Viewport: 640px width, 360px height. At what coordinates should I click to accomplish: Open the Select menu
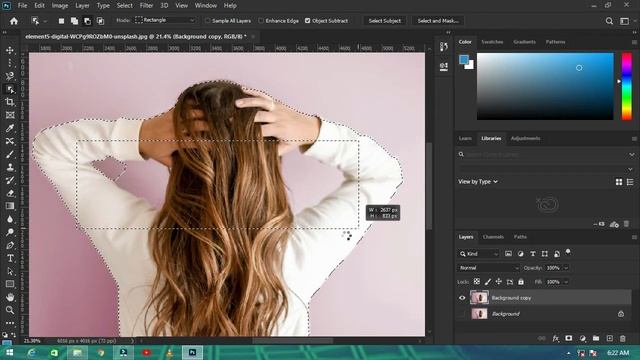(x=124, y=6)
